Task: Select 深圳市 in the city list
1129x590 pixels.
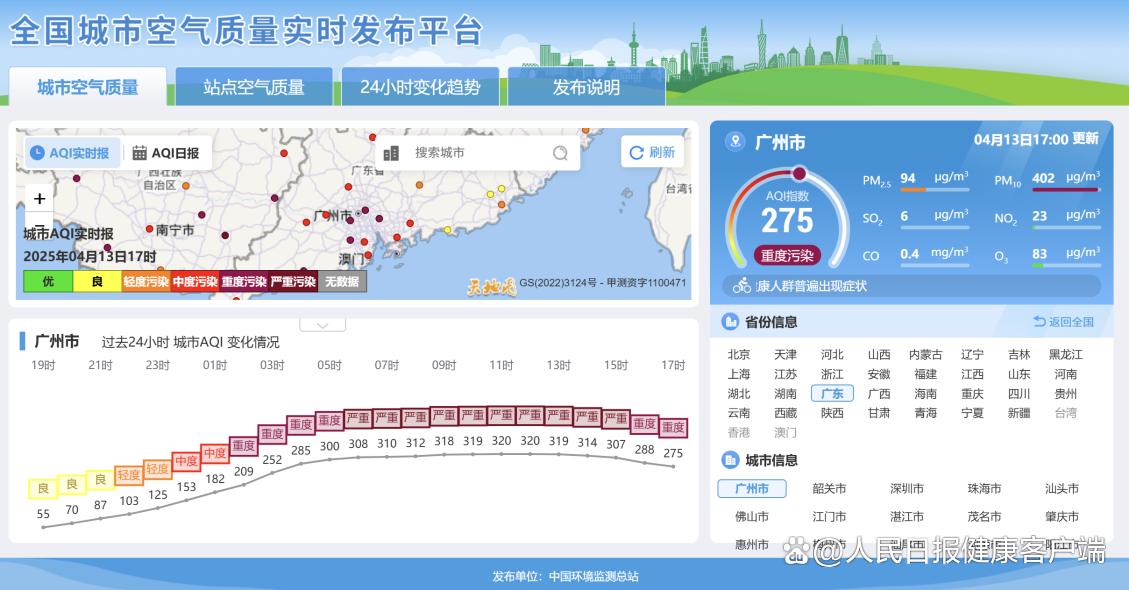Action: (907, 489)
